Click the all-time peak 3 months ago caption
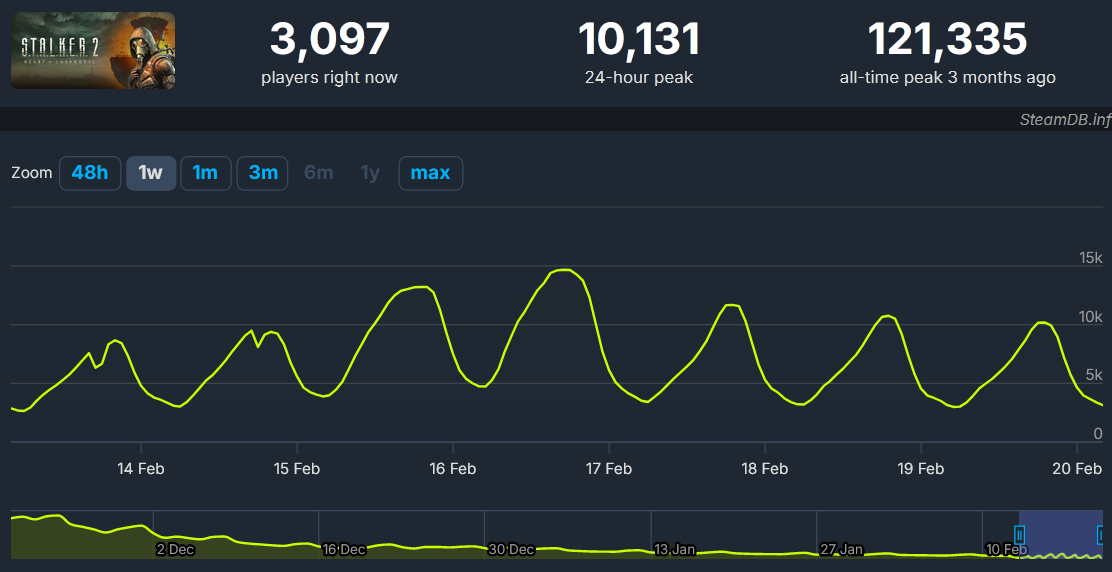This screenshot has height=572, width=1112. pyautogui.click(x=947, y=77)
